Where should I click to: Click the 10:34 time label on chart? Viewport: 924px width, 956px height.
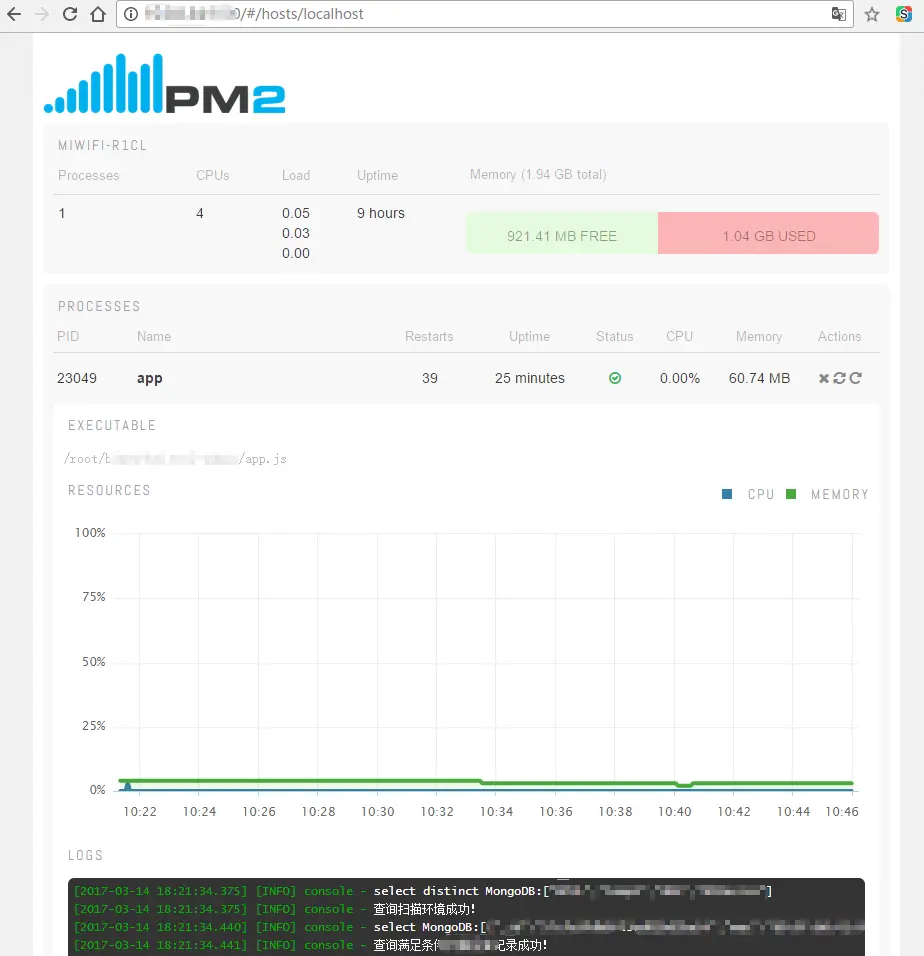click(x=497, y=812)
